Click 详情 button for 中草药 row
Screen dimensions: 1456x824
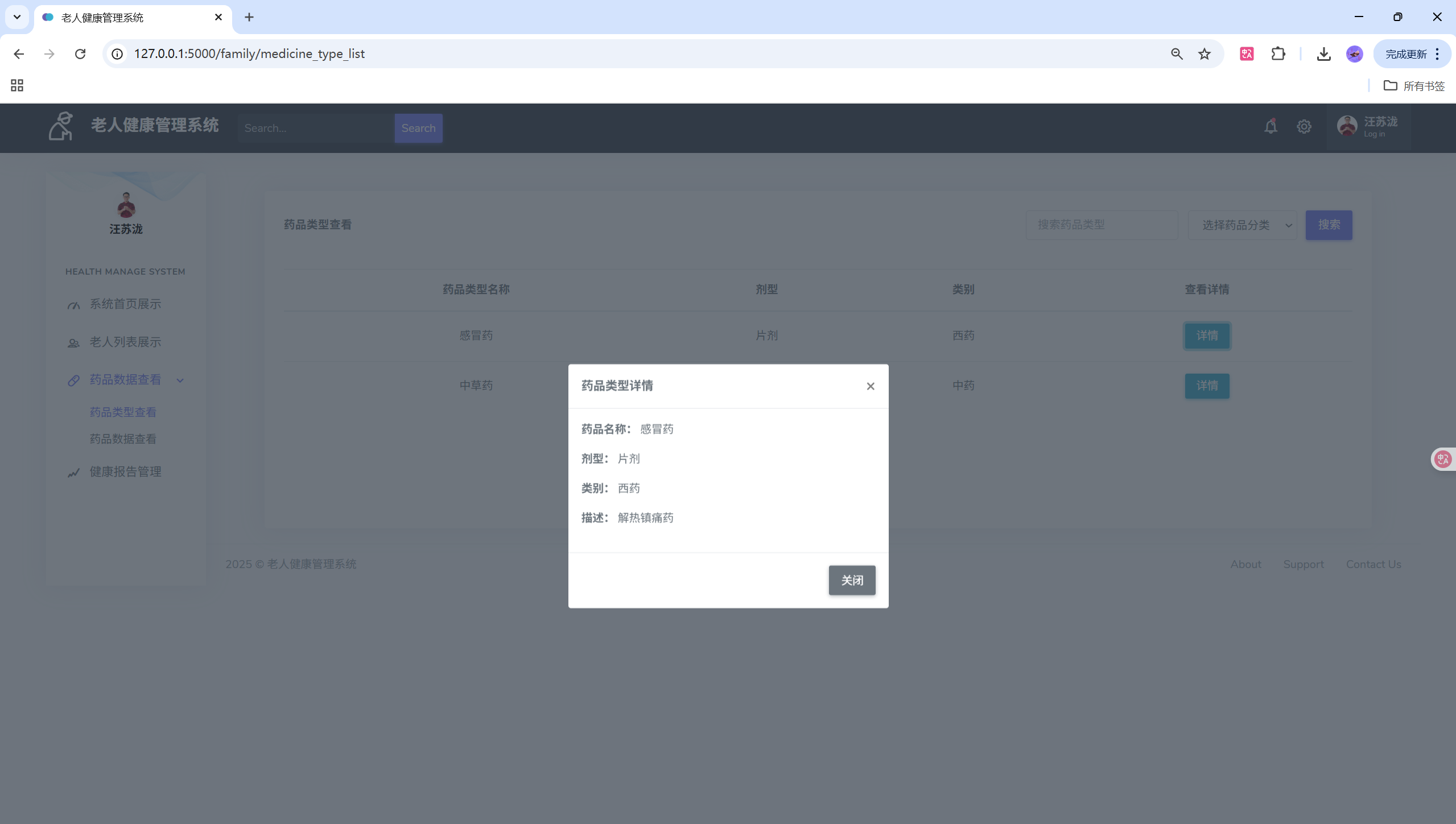pyautogui.click(x=1206, y=386)
